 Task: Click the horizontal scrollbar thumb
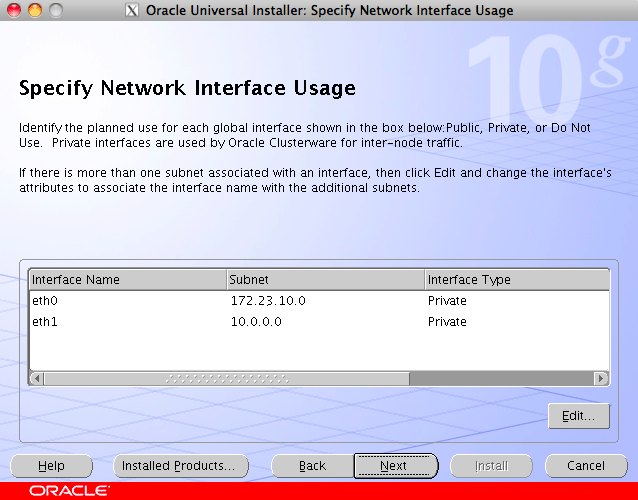[x=226, y=379]
